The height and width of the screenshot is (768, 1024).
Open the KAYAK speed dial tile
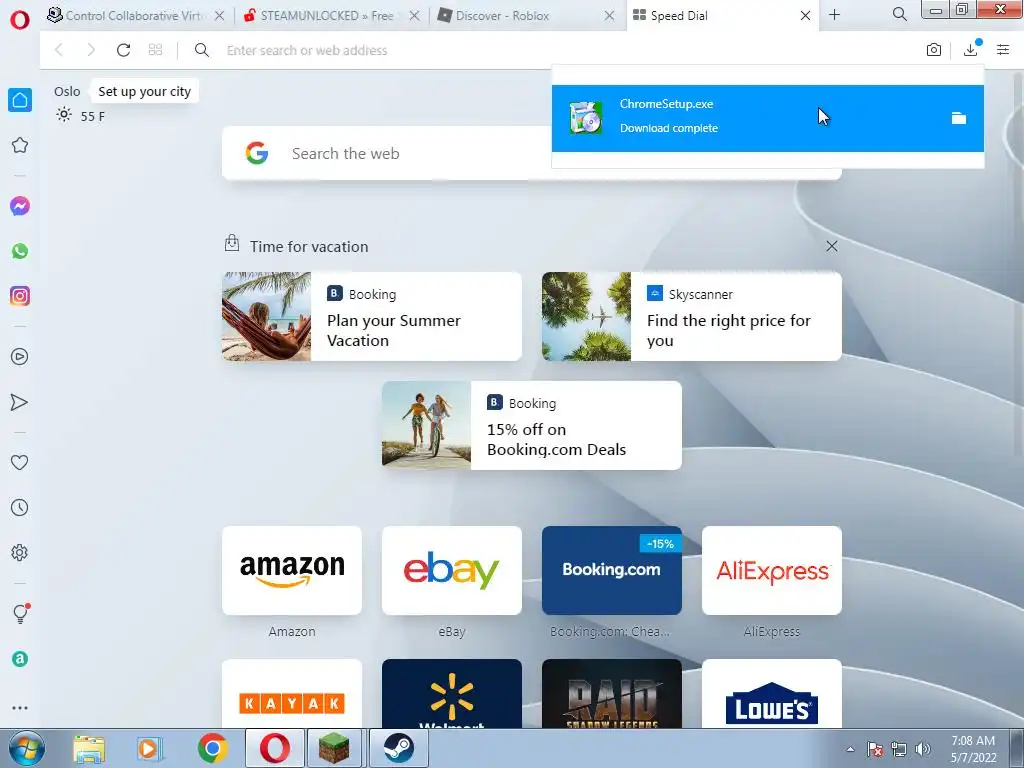(292, 694)
